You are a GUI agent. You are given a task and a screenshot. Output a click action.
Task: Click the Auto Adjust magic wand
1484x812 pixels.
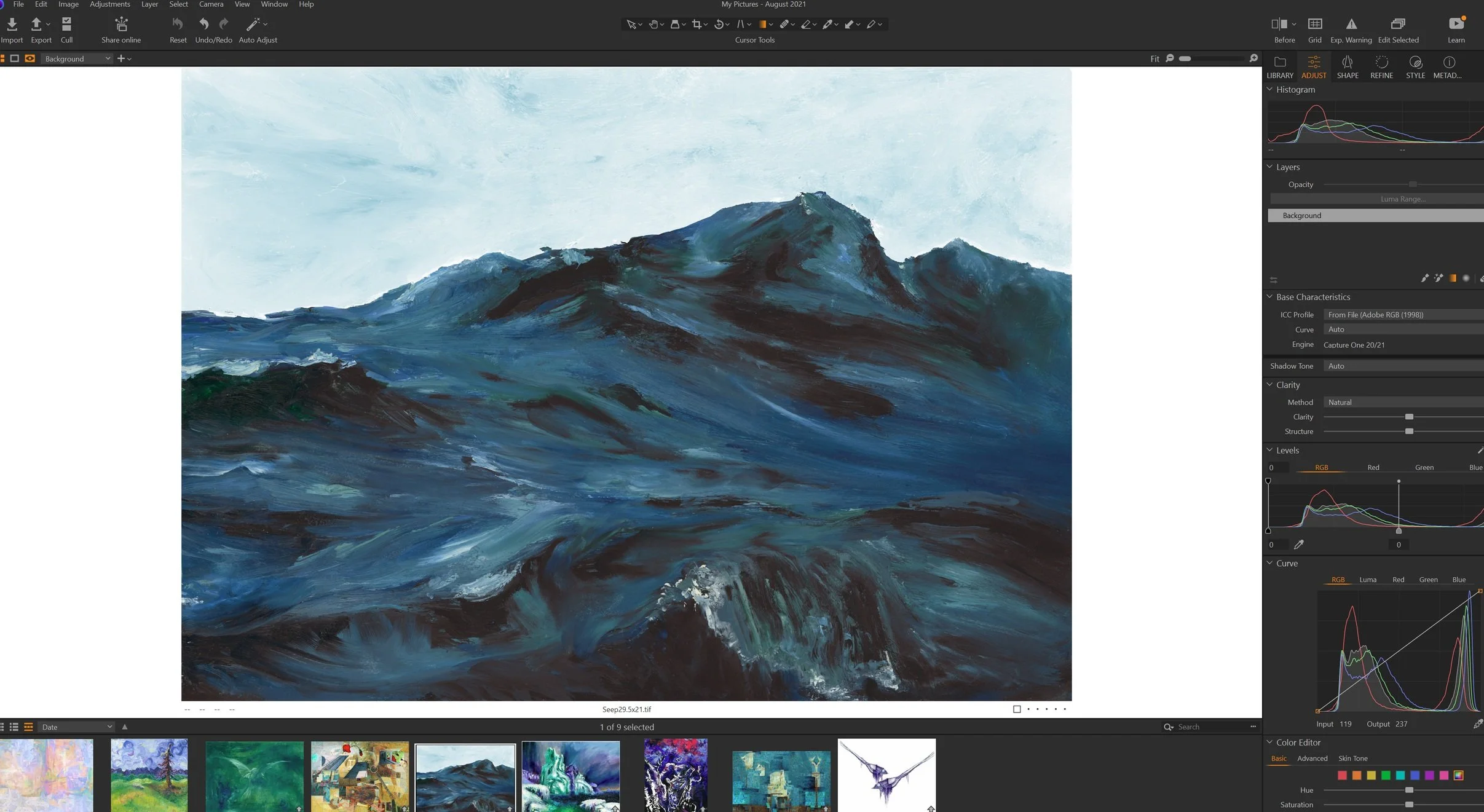[x=253, y=24]
